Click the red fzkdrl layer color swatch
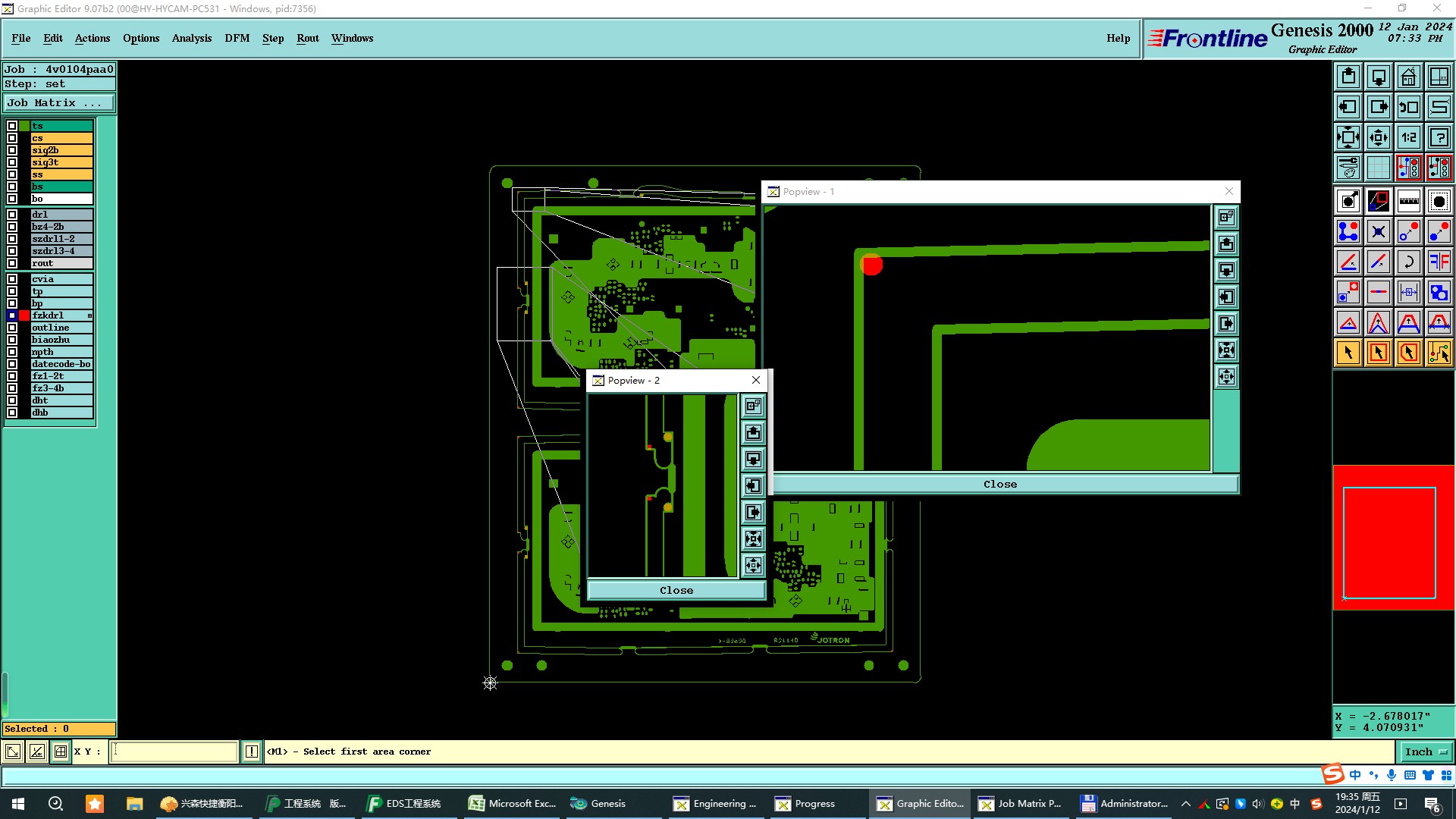 (x=25, y=315)
